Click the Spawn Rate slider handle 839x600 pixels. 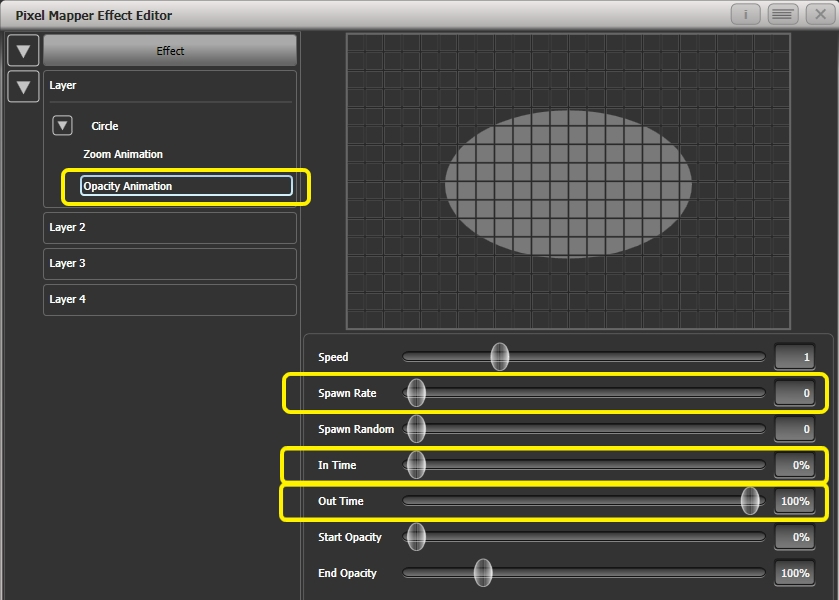pos(414,393)
